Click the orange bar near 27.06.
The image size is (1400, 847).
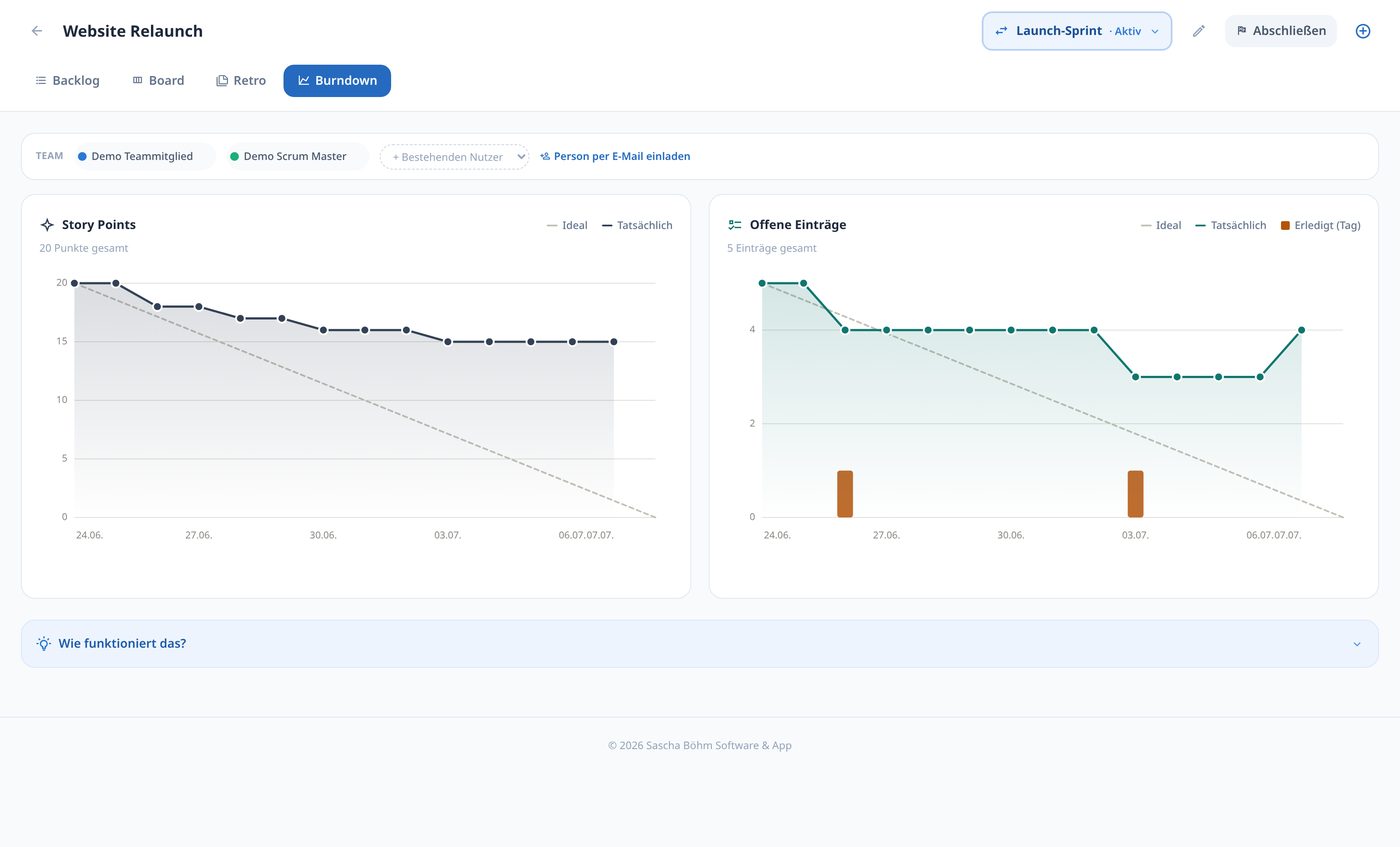pos(845,494)
